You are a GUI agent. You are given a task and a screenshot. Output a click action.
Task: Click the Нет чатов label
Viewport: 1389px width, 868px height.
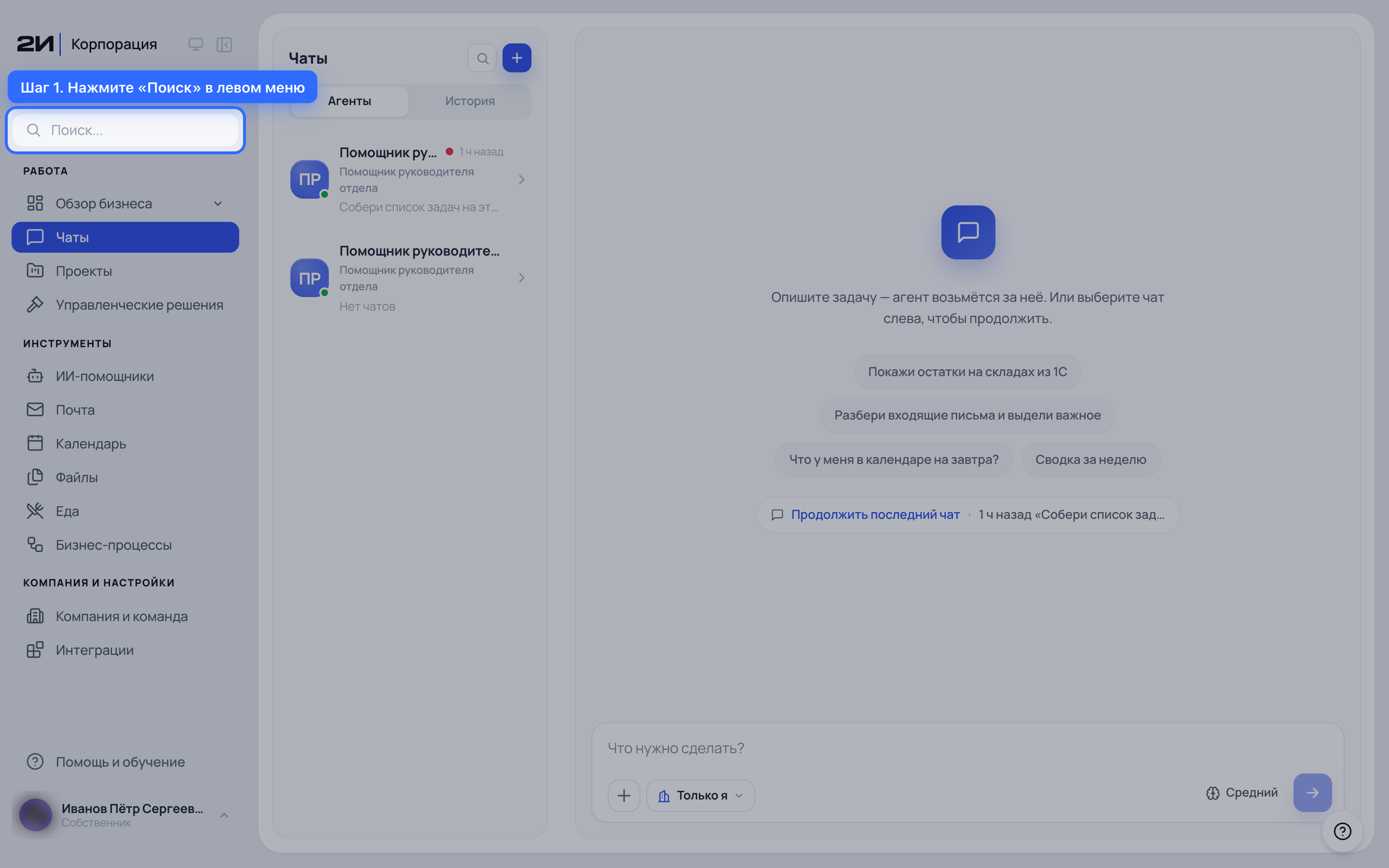(x=368, y=307)
